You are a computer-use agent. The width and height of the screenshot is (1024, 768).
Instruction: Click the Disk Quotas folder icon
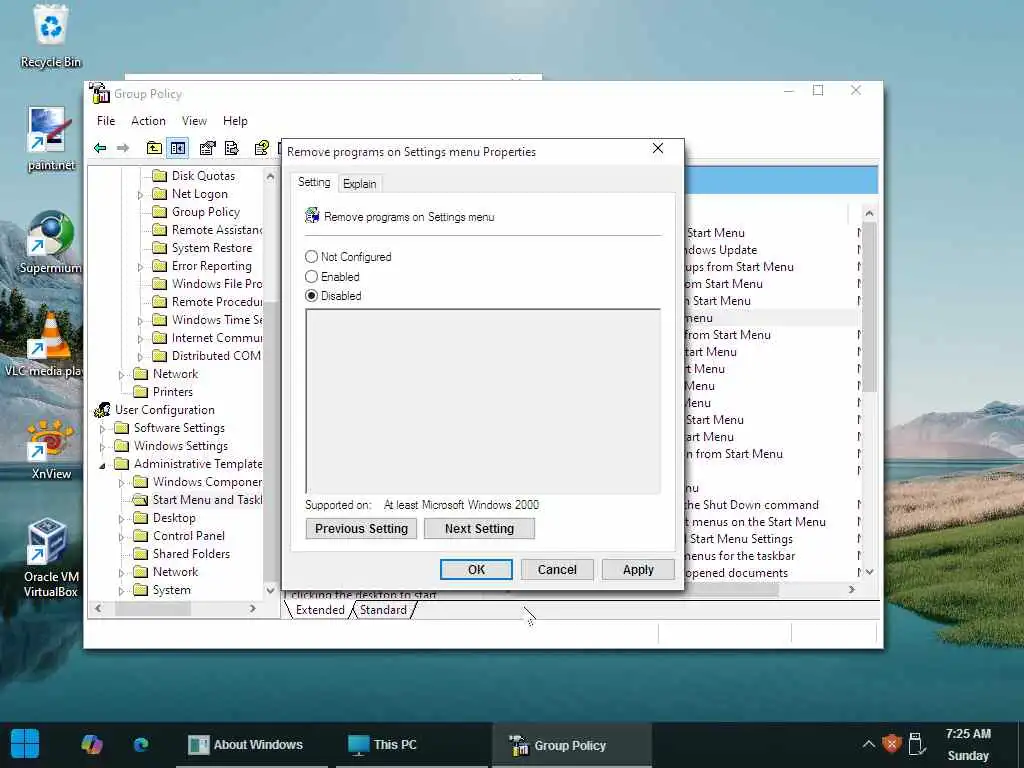pos(159,176)
